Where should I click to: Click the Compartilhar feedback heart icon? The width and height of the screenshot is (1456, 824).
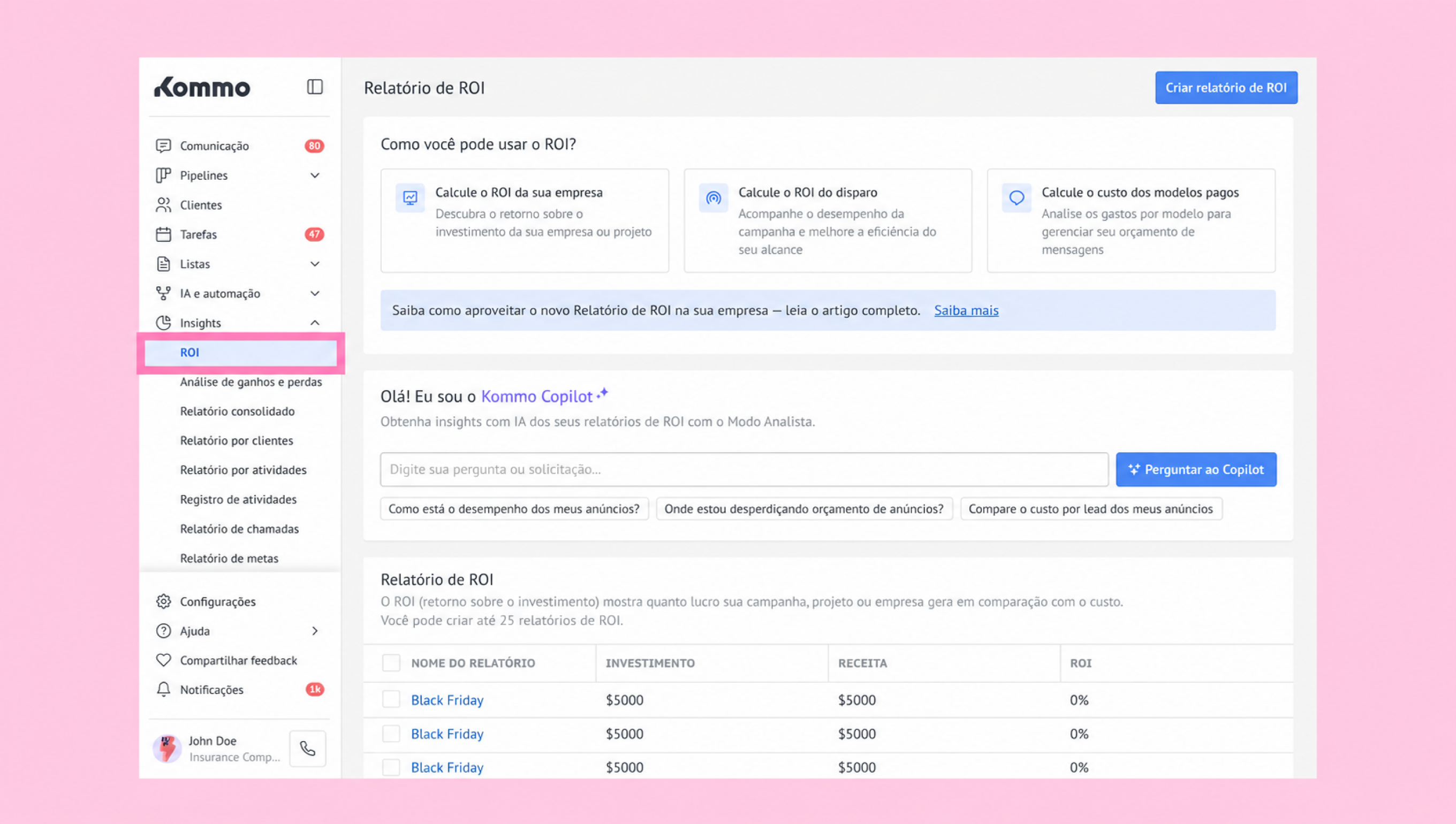pos(163,660)
